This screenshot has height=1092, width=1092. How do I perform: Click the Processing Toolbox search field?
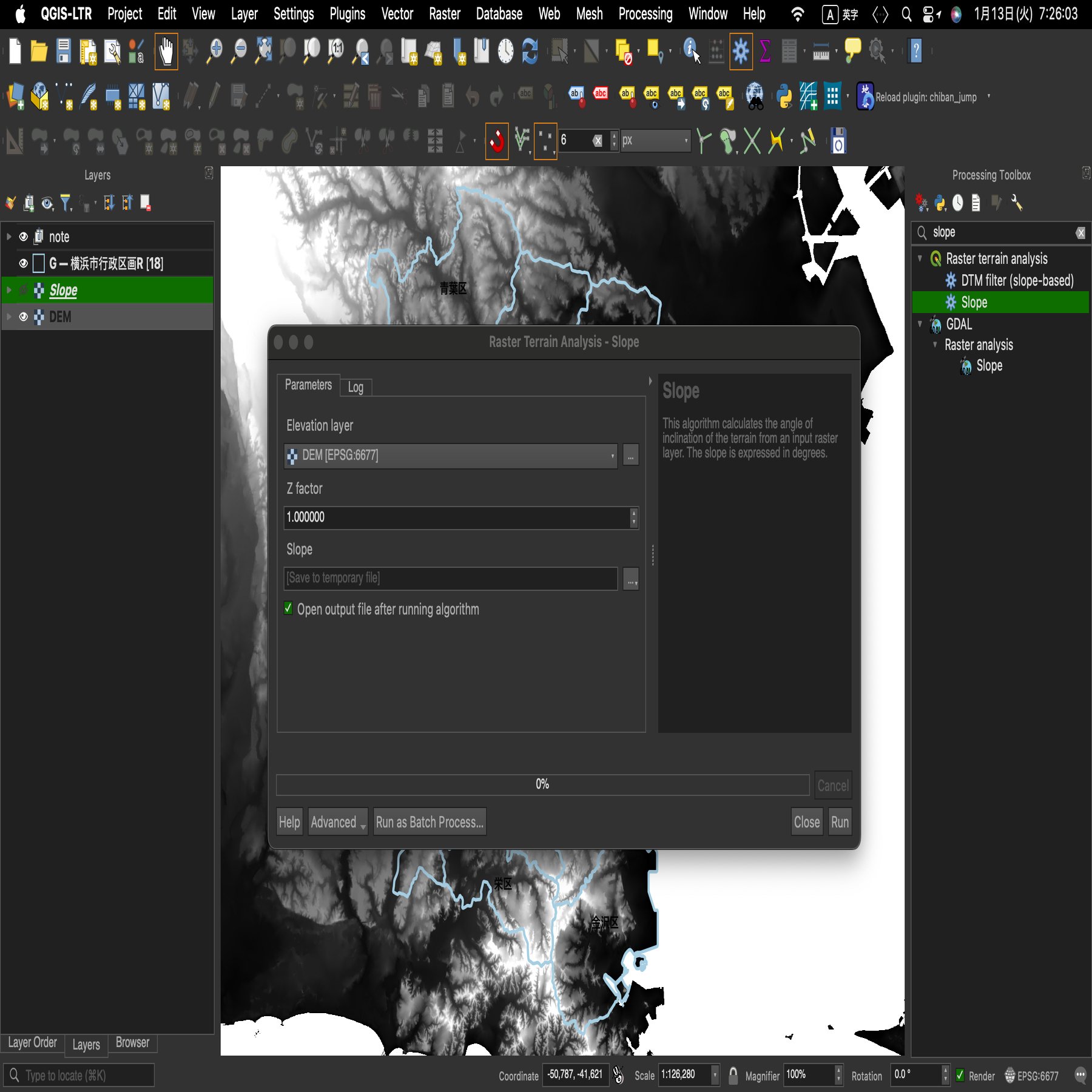1001,232
